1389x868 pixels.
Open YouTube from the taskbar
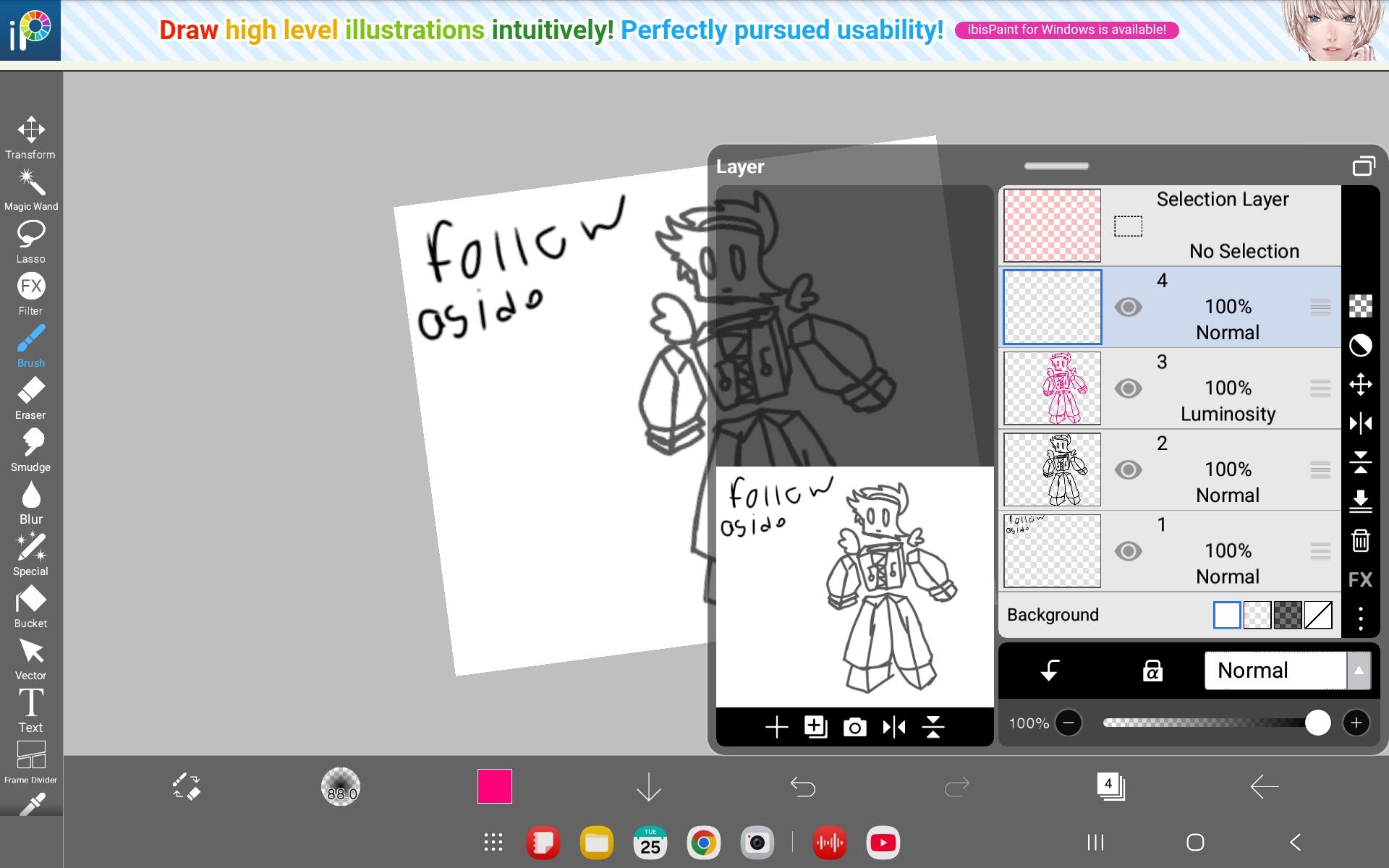(x=883, y=843)
